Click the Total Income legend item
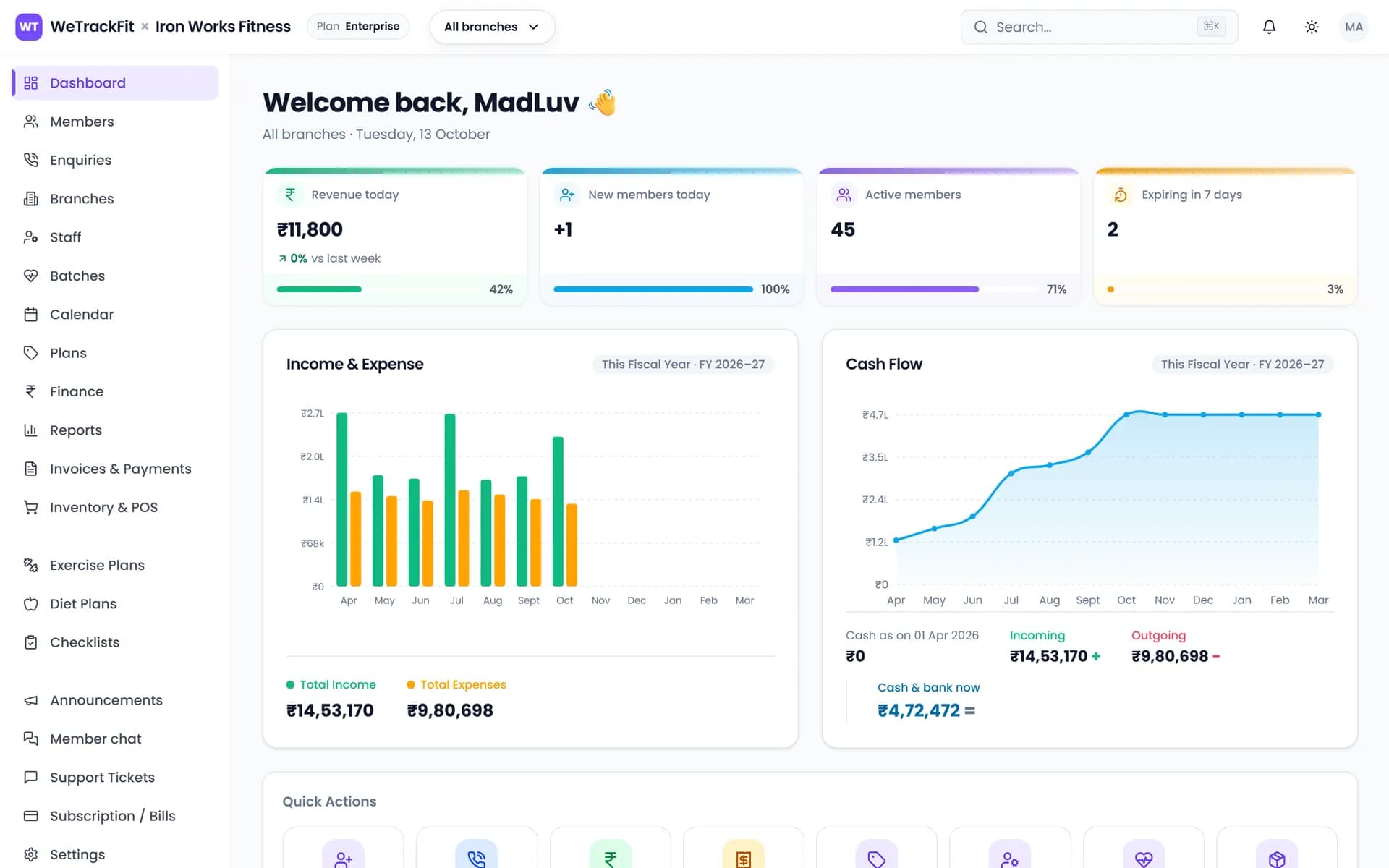The height and width of the screenshot is (868, 1389). [x=331, y=684]
